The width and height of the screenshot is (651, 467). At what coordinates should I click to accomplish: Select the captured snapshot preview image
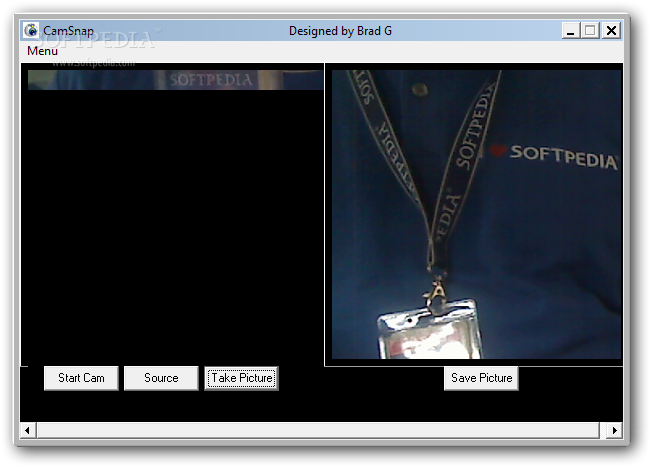click(x=477, y=214)
